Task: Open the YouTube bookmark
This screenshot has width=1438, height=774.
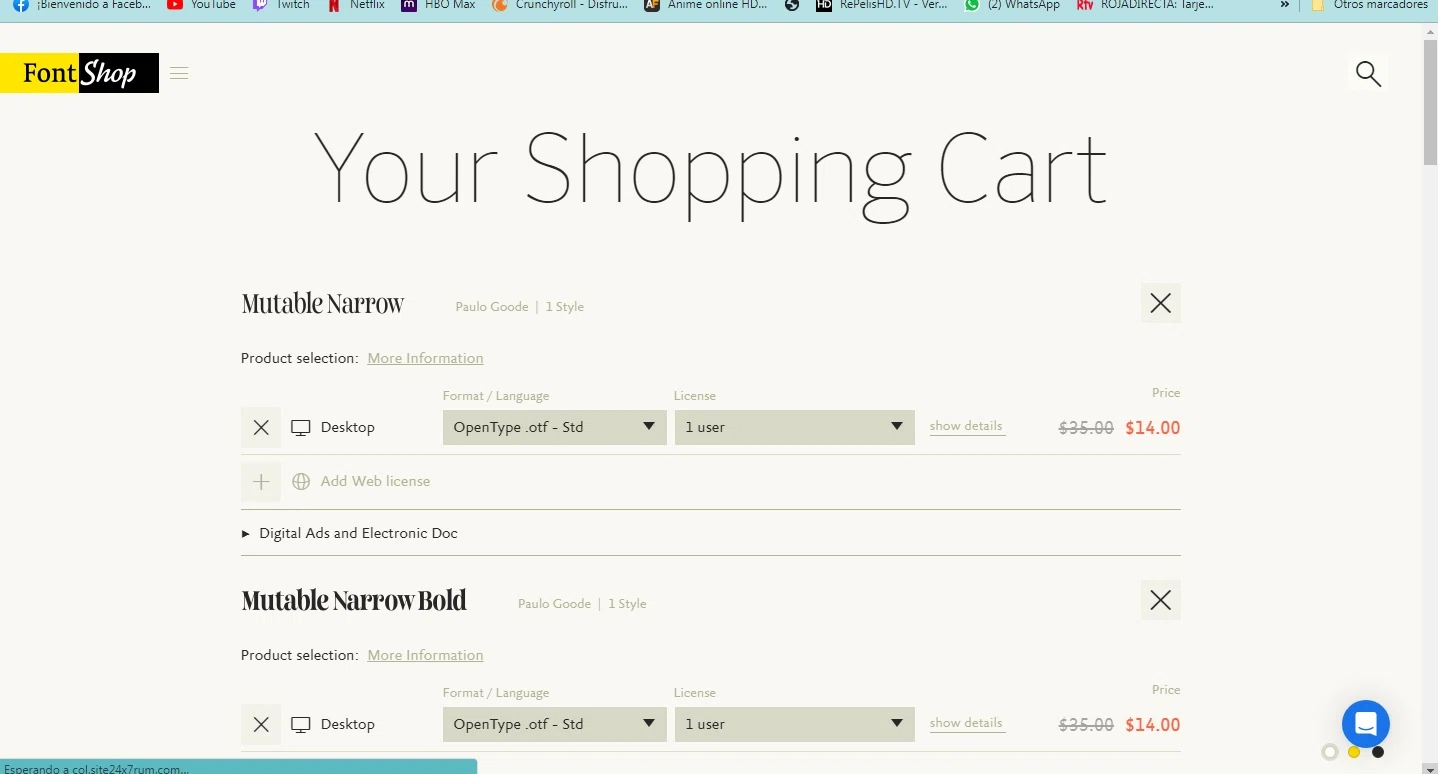Action: 202,5
